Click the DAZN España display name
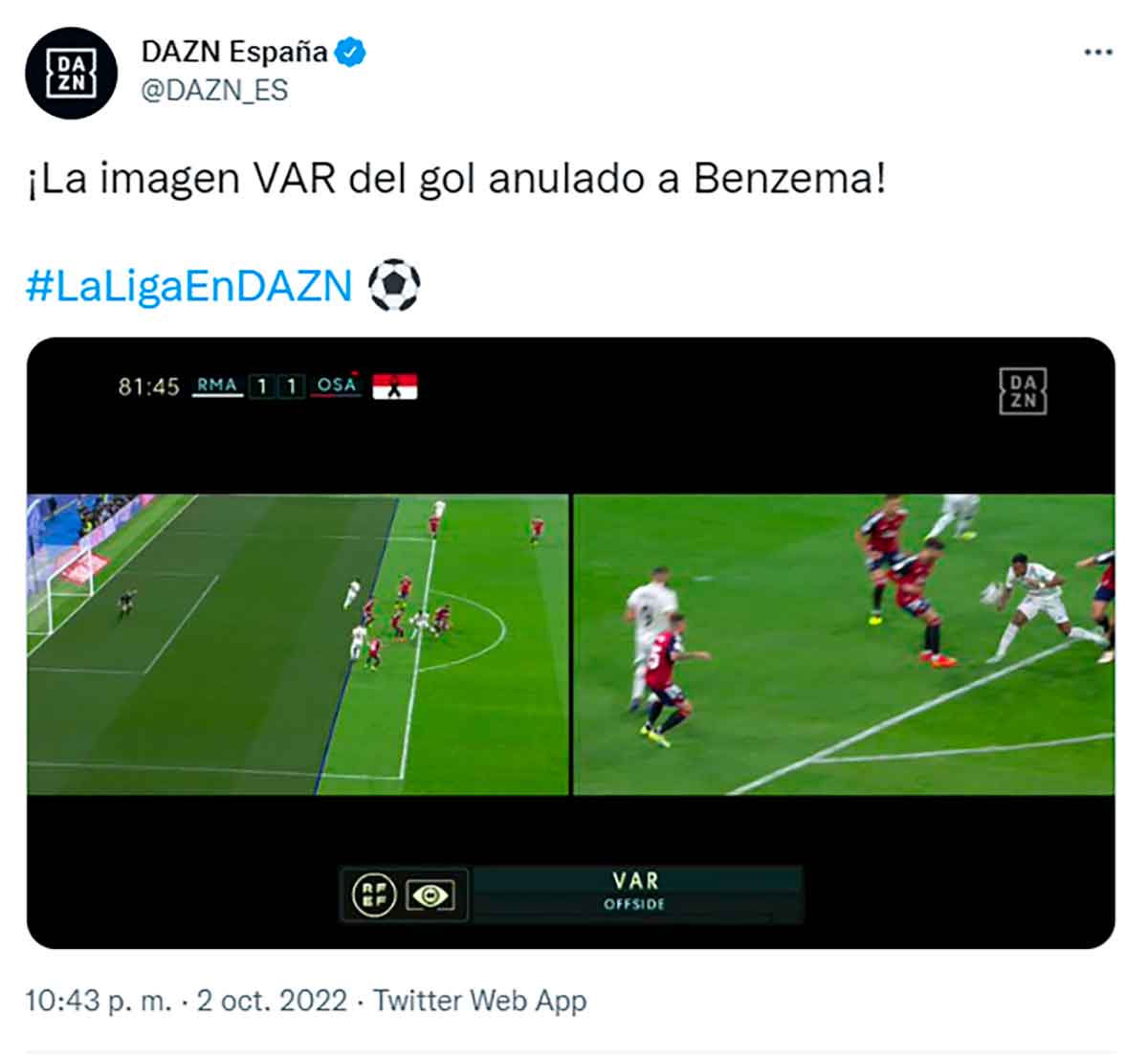This screenshot has height=1057, width=1148. pyautogui.click(x=234, y=52)
